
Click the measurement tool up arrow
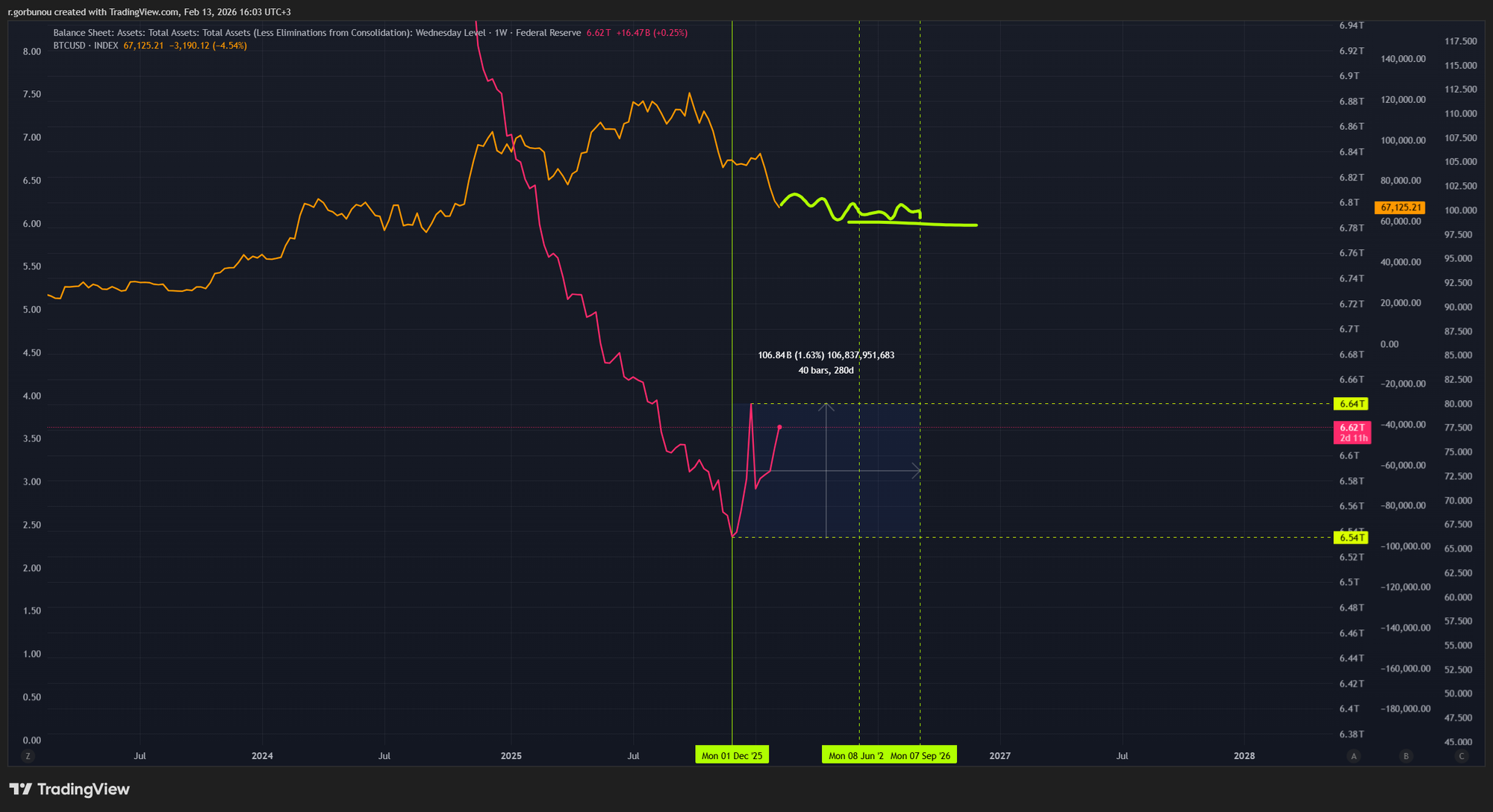[826, 407]
